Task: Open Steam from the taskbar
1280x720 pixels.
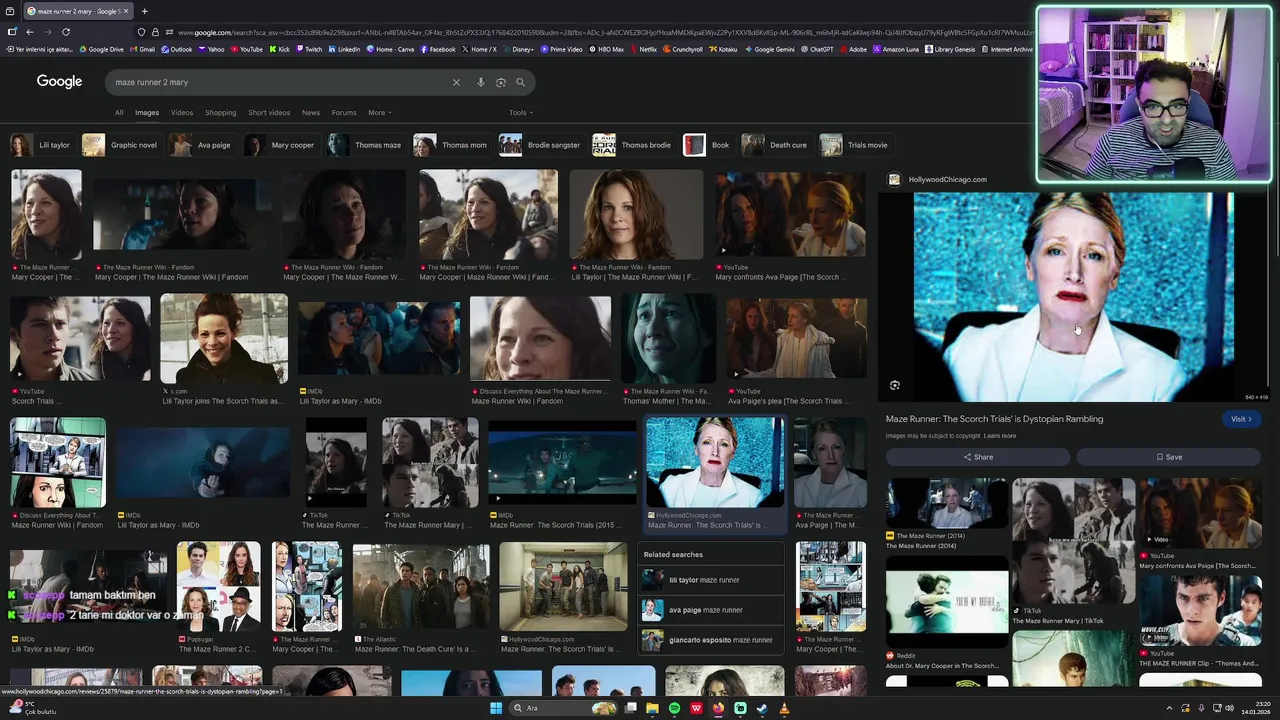Action: pos(762,708)
